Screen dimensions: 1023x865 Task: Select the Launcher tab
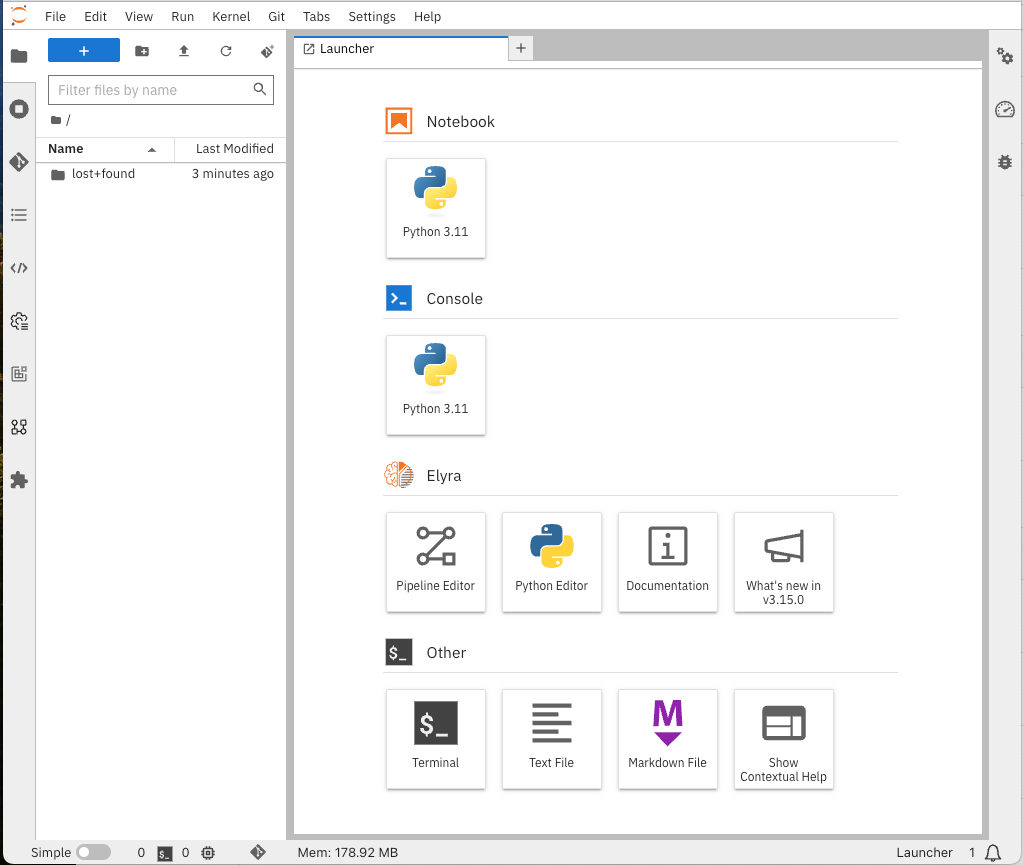click(347, 49)
